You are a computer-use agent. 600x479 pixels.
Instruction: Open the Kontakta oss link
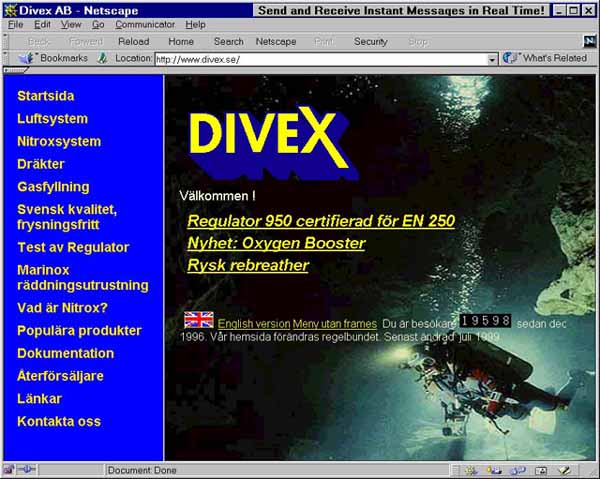[59, 422]
